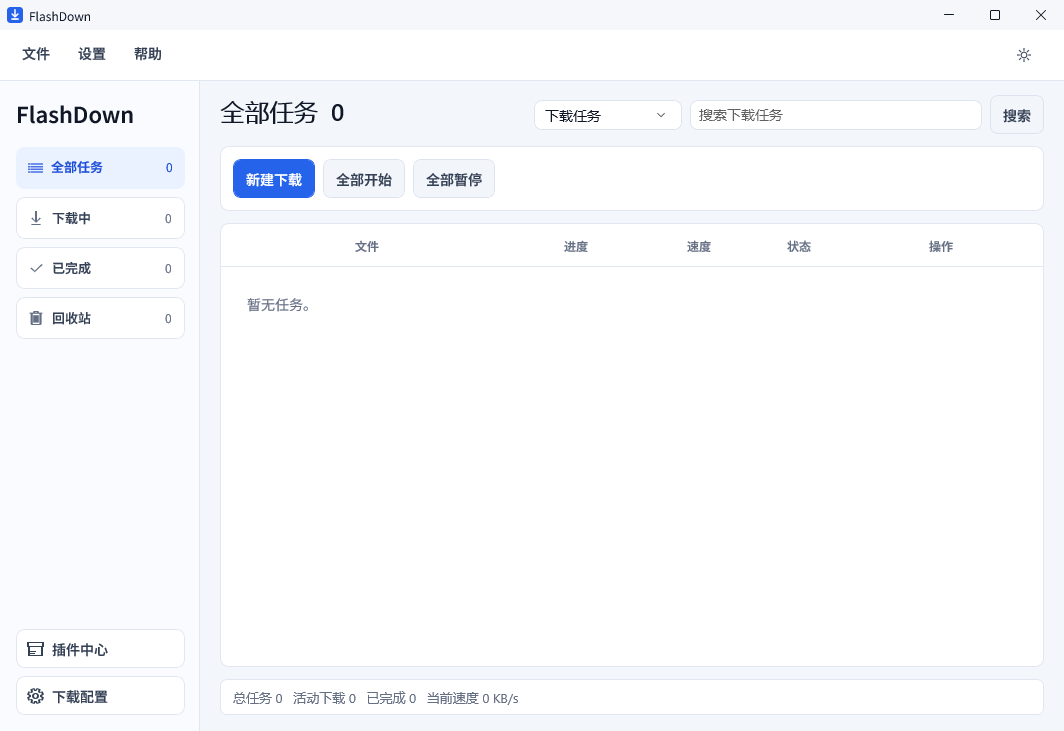
Task: Open the 设置 menu
Action: (92, 54)
